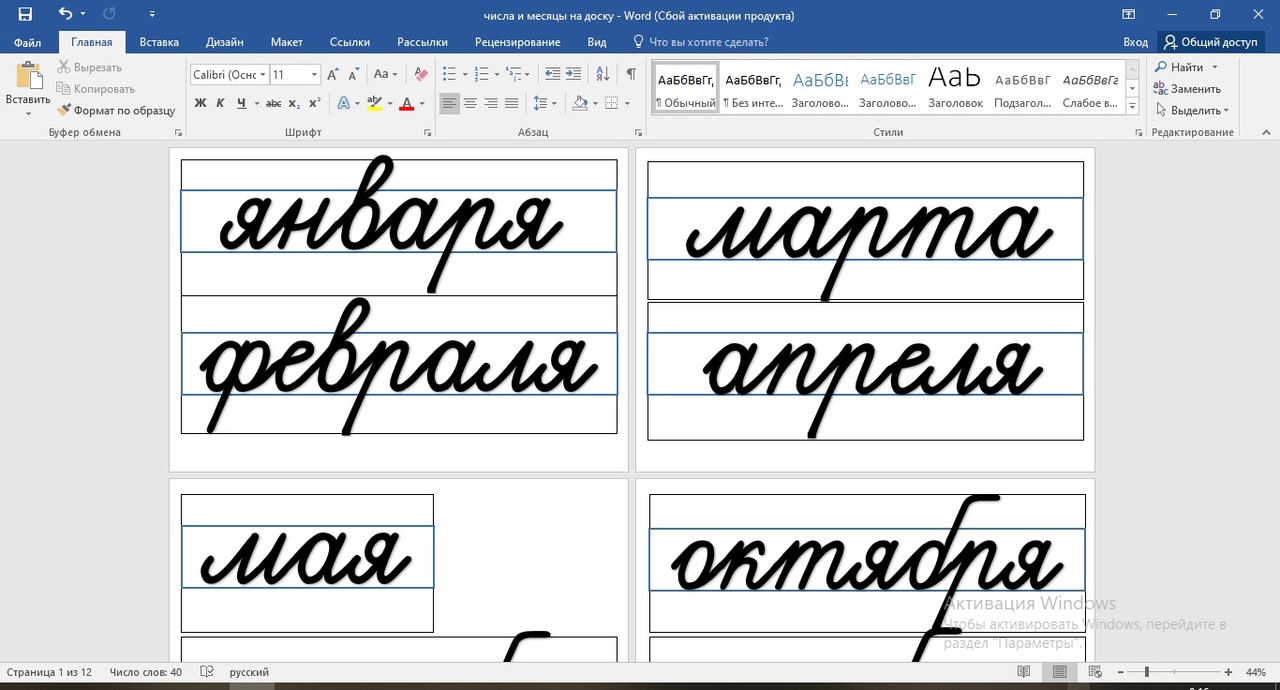Click the Format Painter (Формат по образцу)
1280x690 pixels.
pyautogui.click(x=116, y=110)
